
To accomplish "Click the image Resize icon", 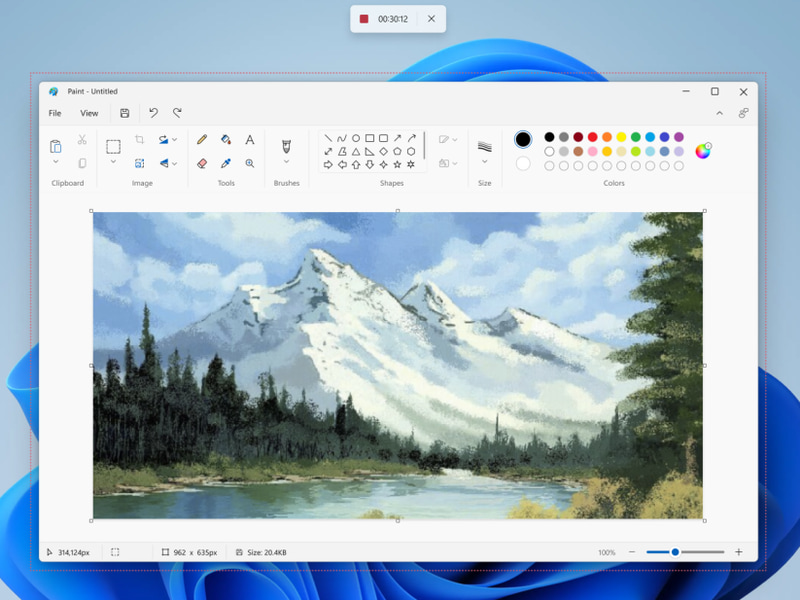I will click(x=139, y=163).
